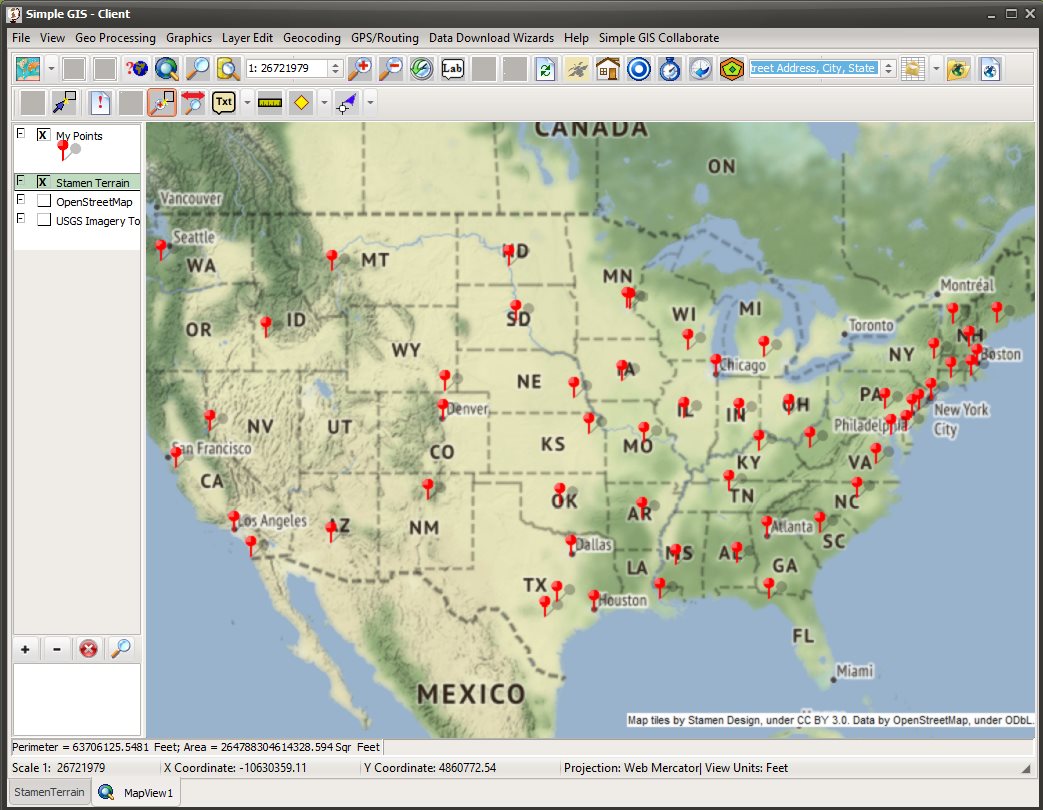Image resolution: width=1043 pixels, height=810 pixels.
Task: Enable the USGS Imagery layer
Action: [43, 219]
